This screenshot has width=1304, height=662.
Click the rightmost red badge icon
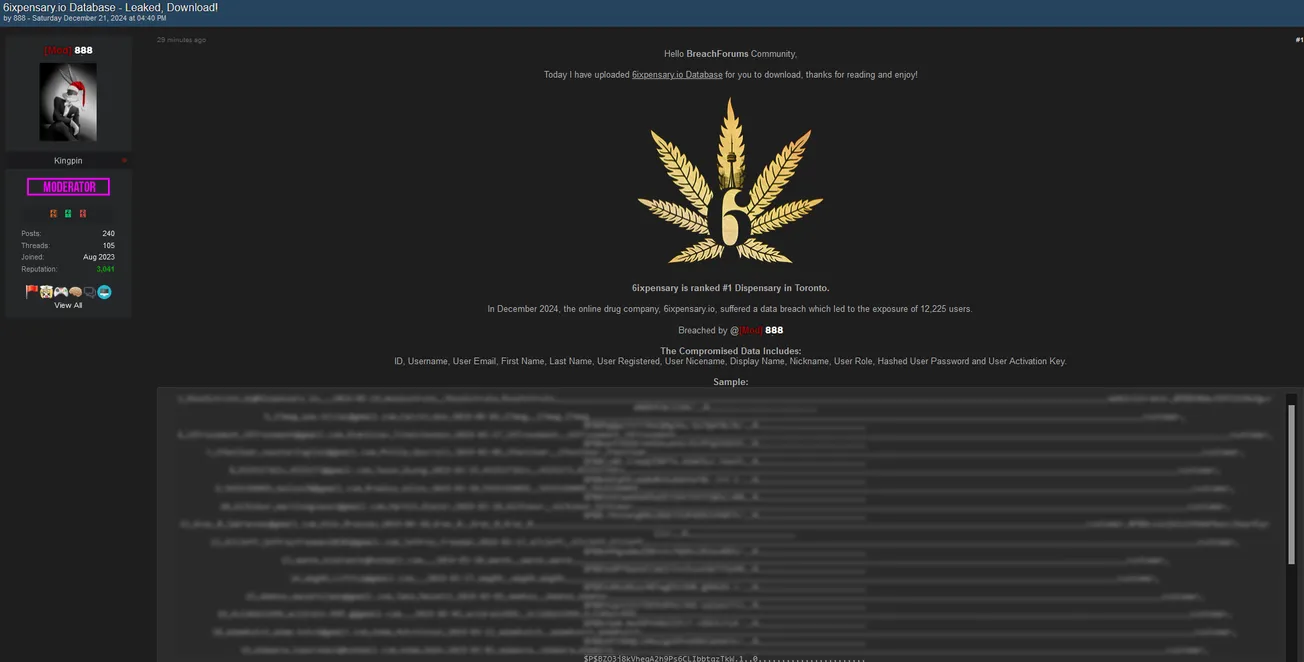(x=83, y=213)
